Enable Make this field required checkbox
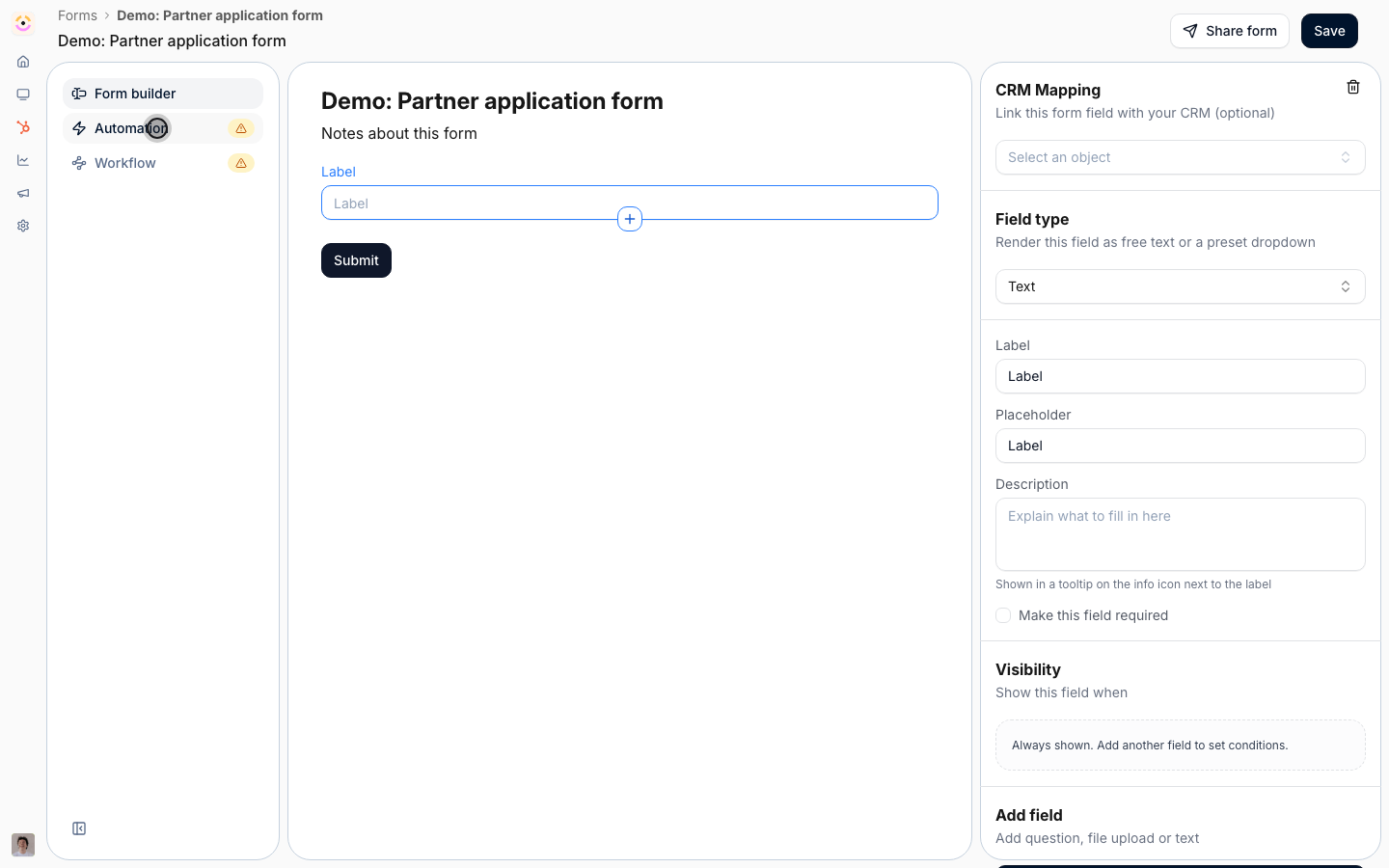 (1003, 615)
